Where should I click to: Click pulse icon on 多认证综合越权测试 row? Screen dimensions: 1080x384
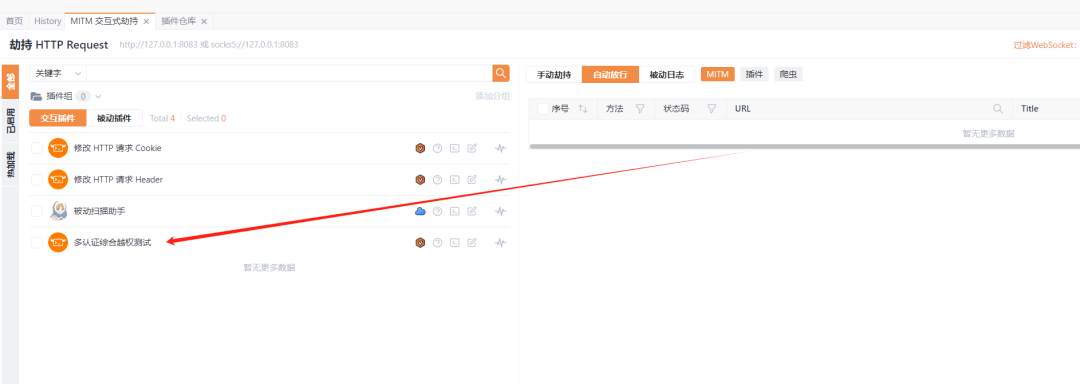(501, 243)
